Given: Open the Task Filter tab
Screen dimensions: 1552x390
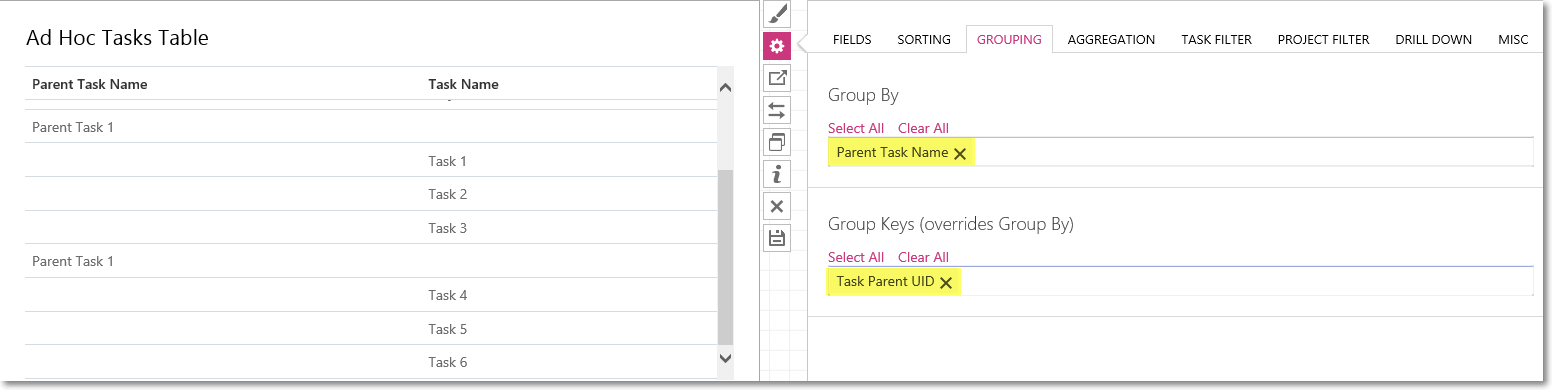Looking at the screenshot, I should 1216,40.
